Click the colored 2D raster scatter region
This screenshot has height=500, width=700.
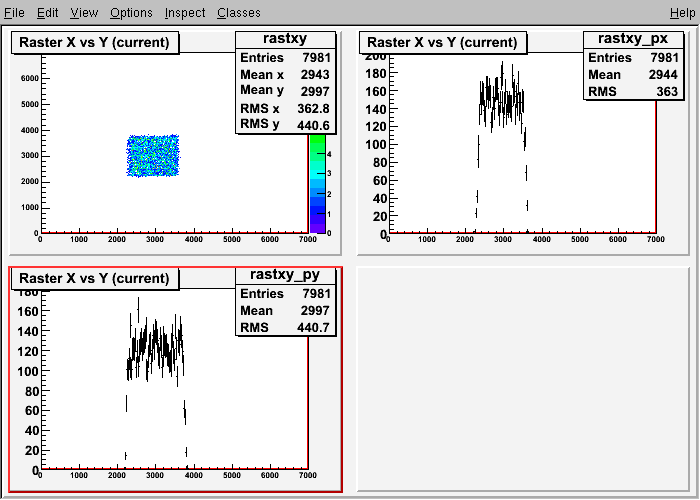153,156
